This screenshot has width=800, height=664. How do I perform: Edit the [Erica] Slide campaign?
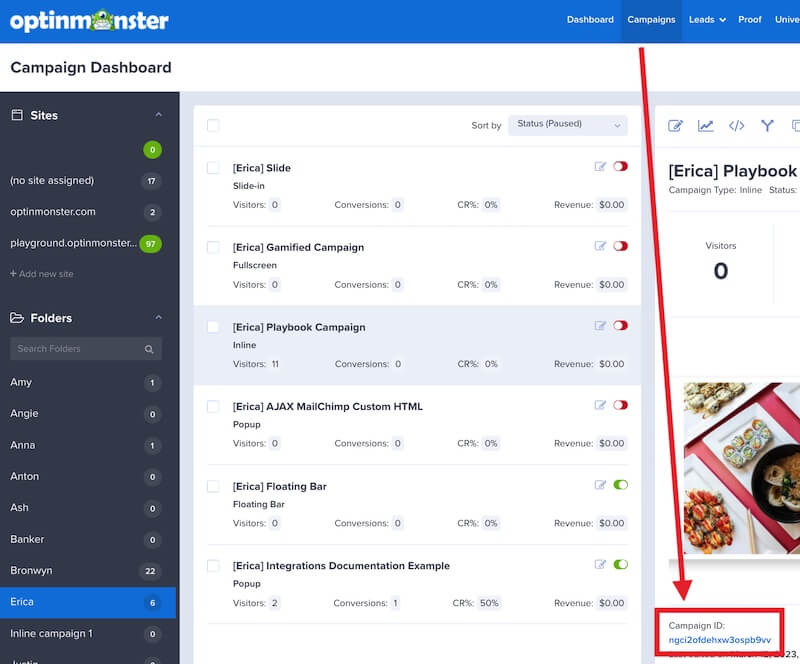602,166
